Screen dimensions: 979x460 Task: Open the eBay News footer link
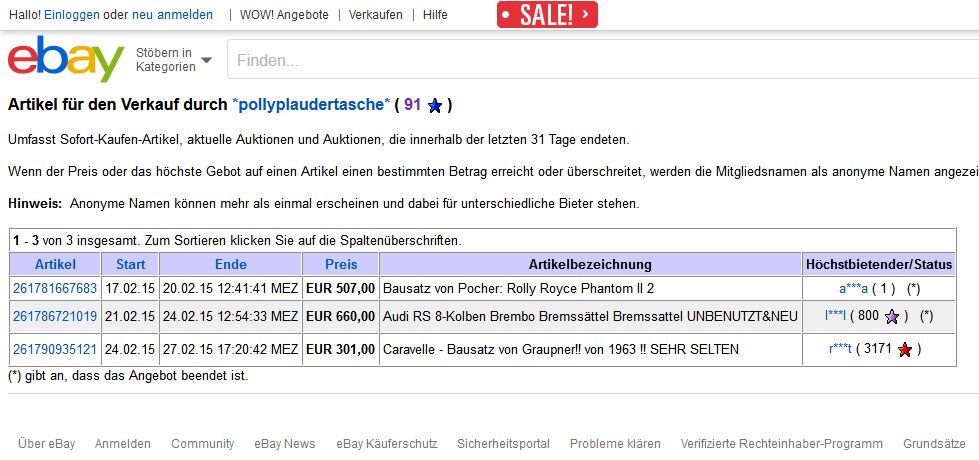click(285, 444)
